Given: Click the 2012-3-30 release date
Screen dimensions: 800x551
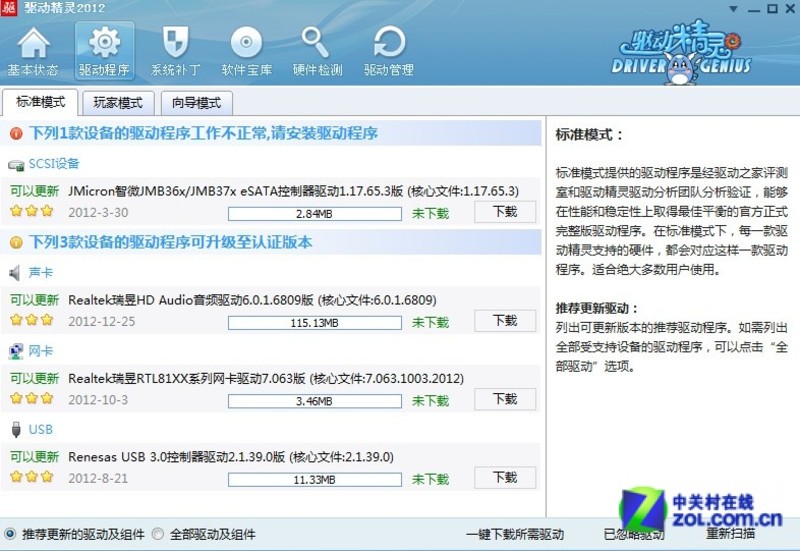Looking at the screenshot, I should coord(98,213).
